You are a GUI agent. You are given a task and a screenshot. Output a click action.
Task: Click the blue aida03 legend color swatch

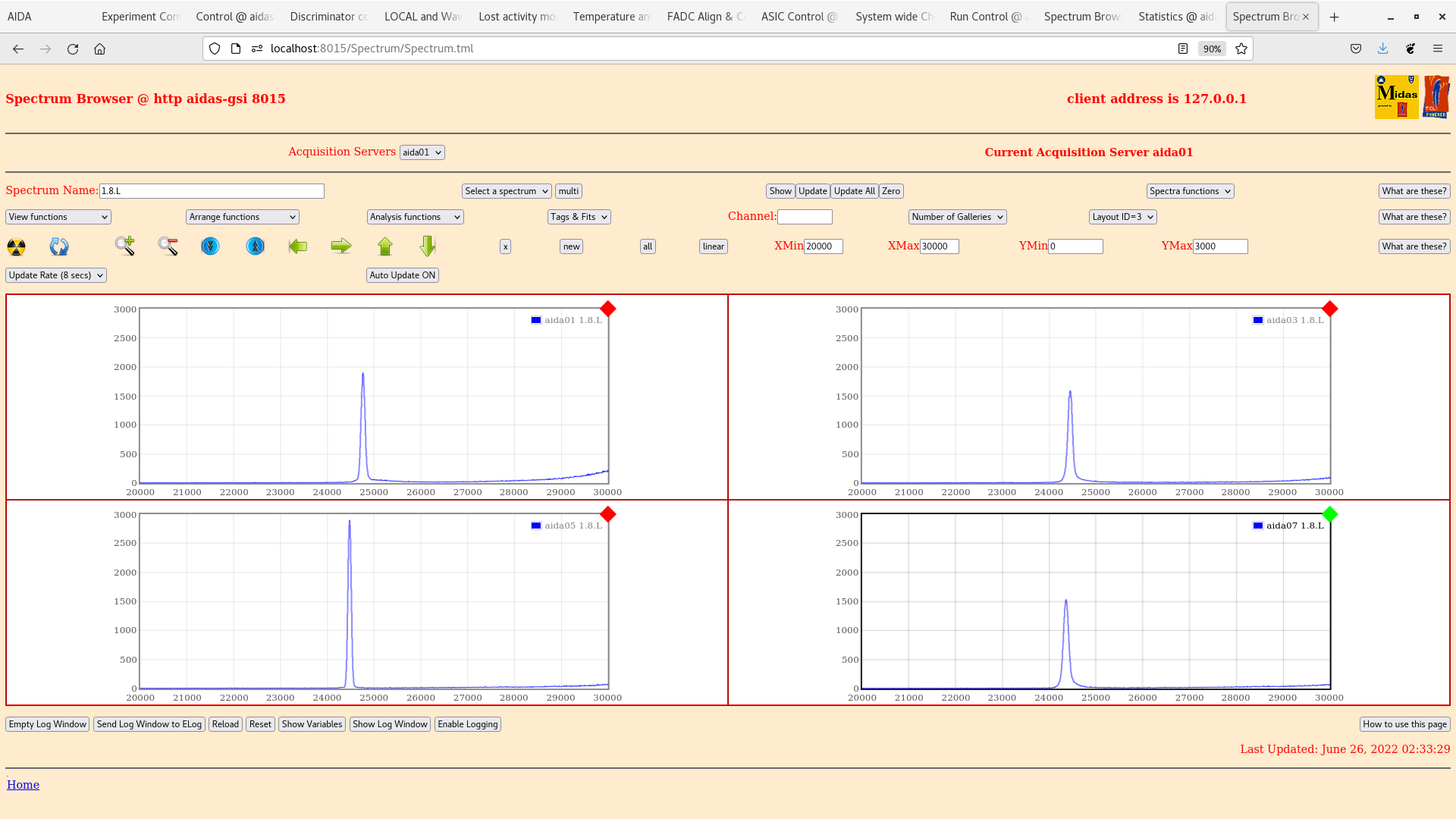click(1258, 320)
